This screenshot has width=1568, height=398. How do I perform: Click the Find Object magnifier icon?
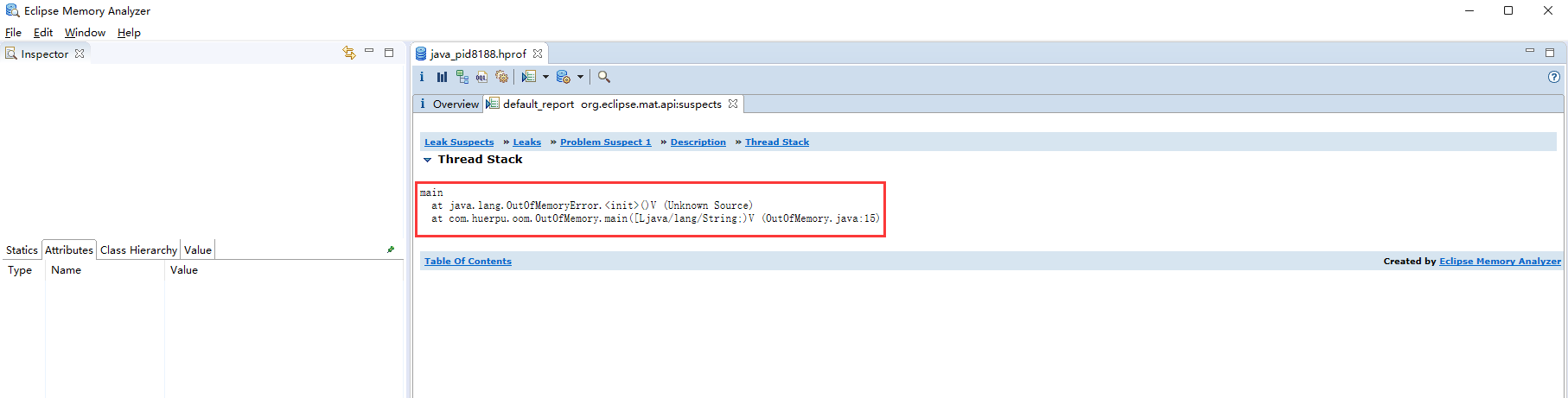pos(604,77)
